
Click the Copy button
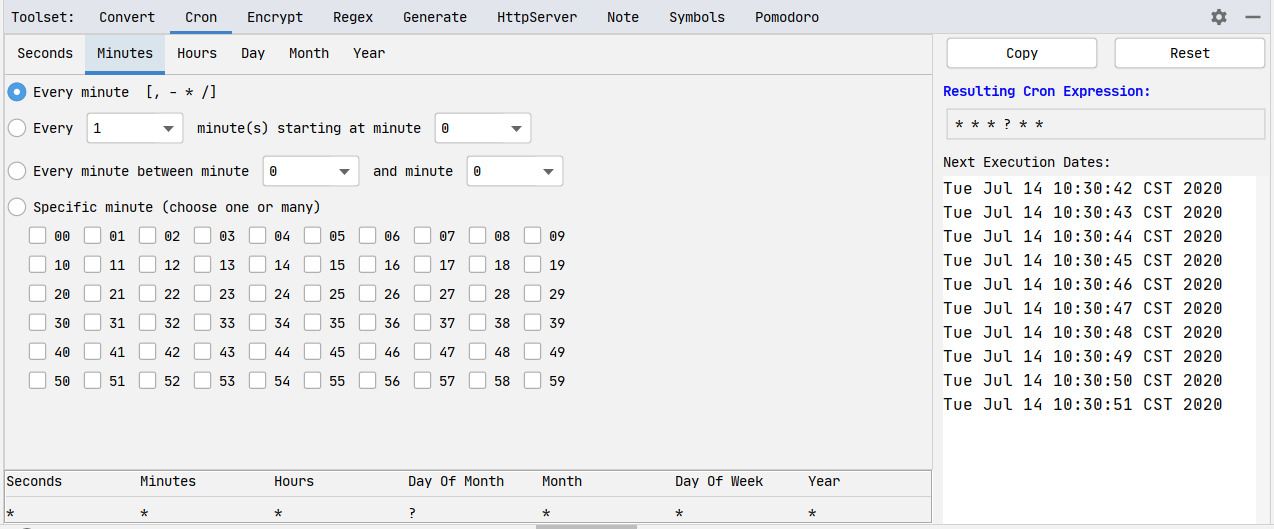tap(1022, 53)
